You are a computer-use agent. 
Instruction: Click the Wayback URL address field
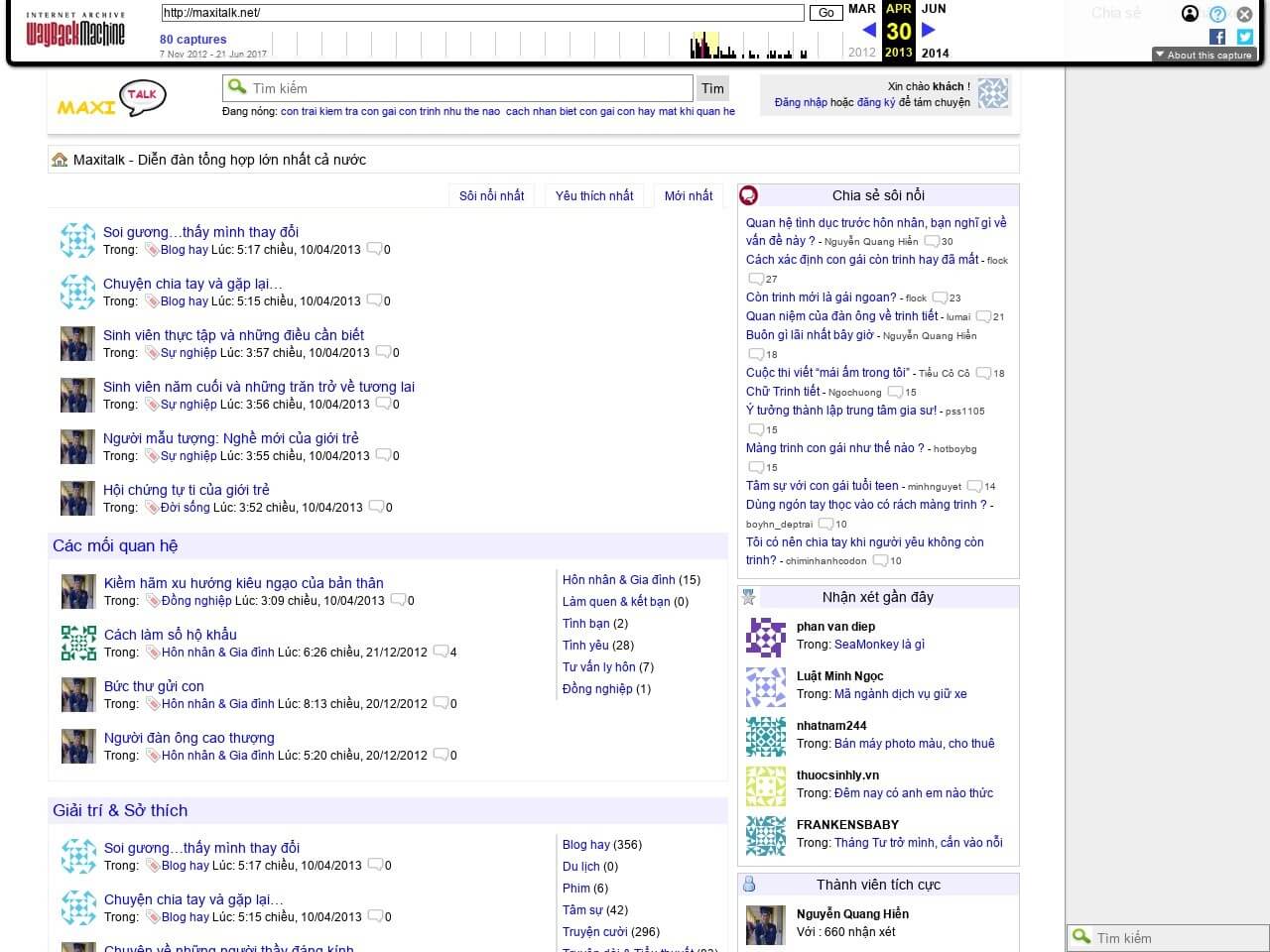click(x=482, y=13)
